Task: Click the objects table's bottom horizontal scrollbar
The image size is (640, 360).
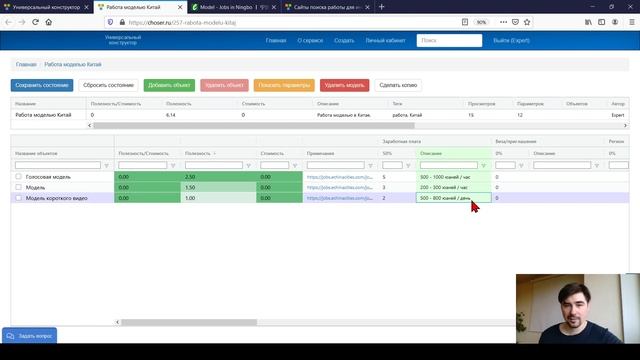Action: pyautogui.click(x=189, y=322)
